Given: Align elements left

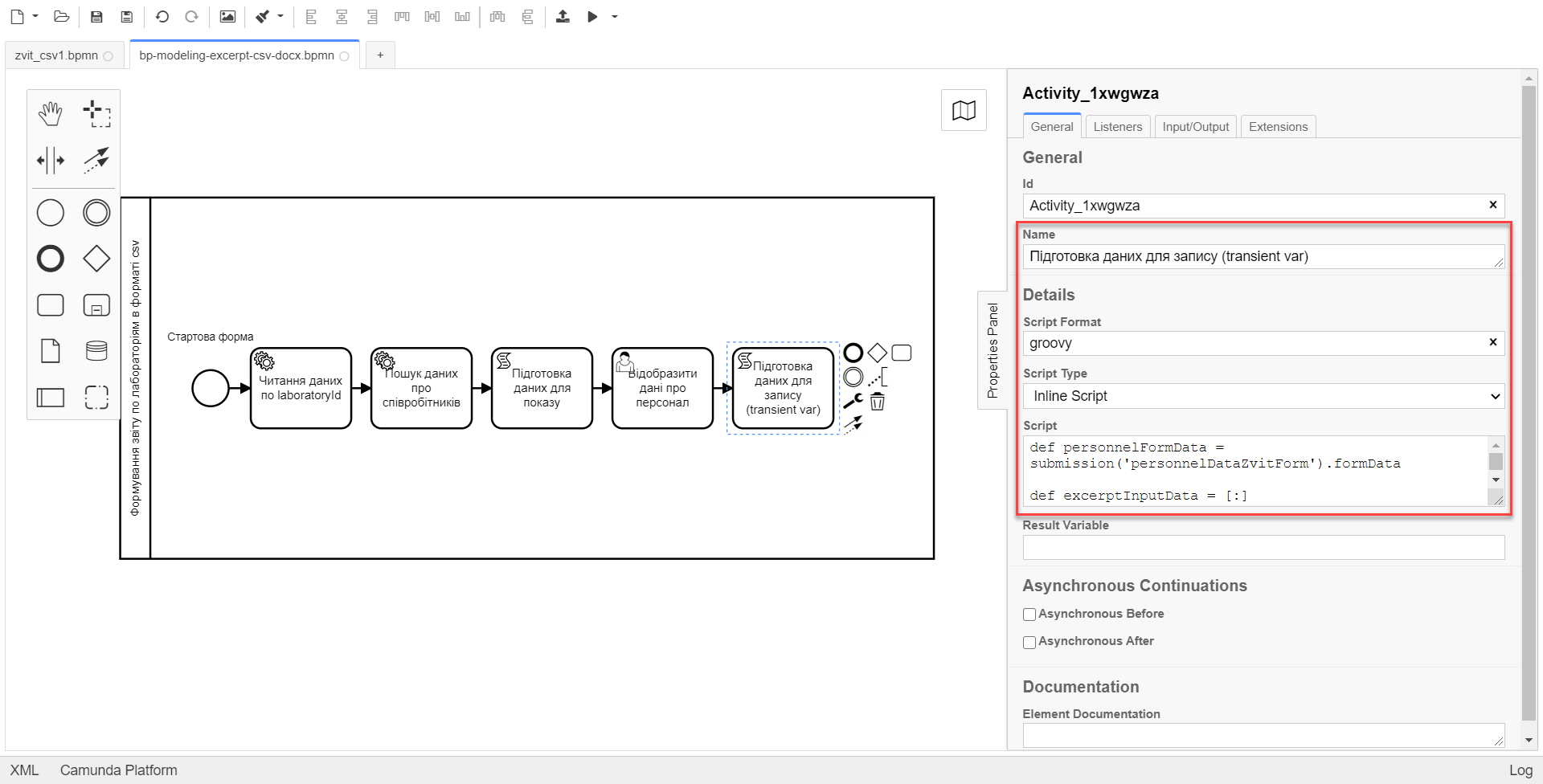Looking at the screenshot, I should click(x=311, y=16).
